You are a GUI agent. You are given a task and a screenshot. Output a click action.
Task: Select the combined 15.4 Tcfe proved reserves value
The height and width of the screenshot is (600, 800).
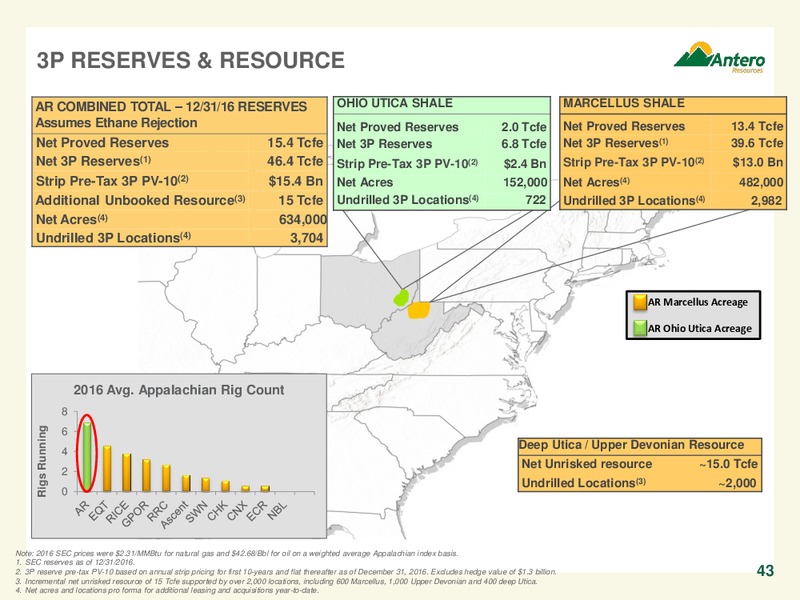point(295,142)
